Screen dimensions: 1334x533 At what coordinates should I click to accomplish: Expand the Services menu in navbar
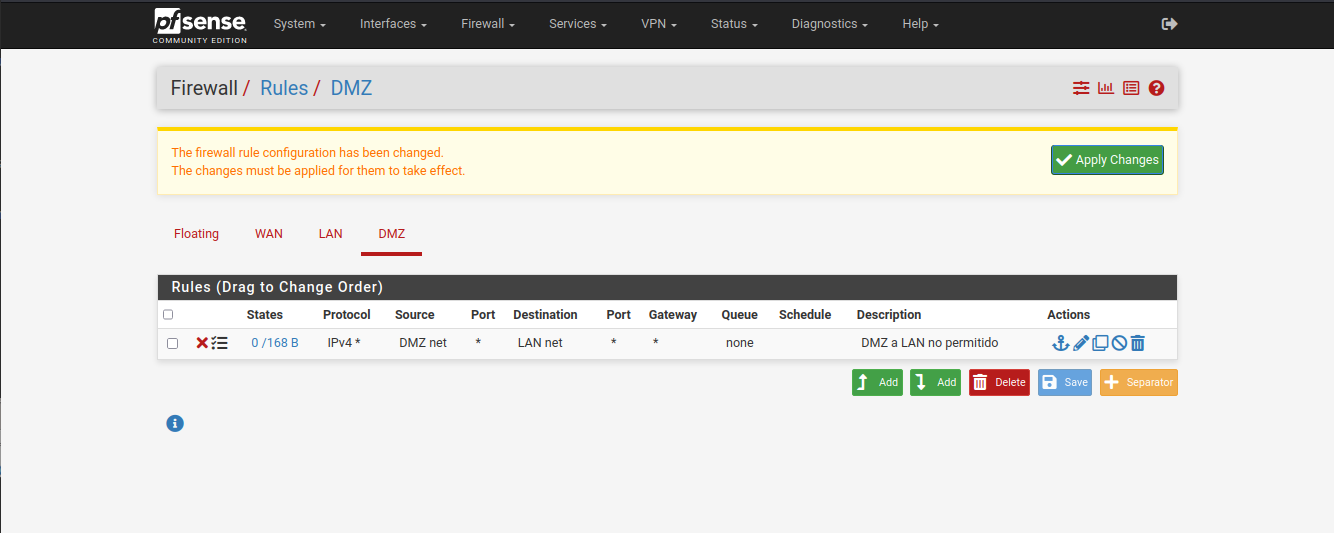[x=578, y=24]
